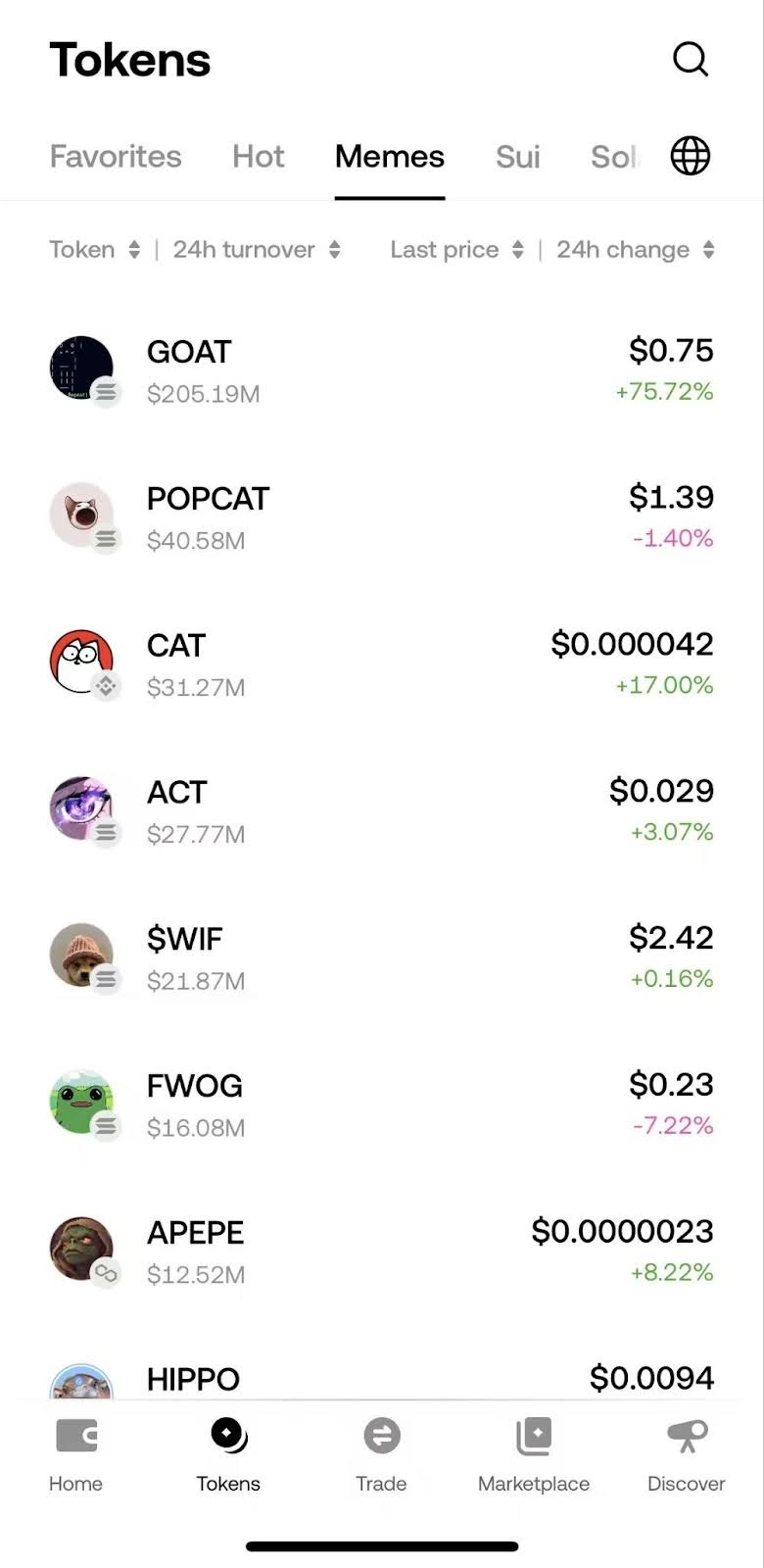The width and height of the screenshot is (764, 1568).
Task: Open the Trade swap icon
Action: [x=381, y=1437]
